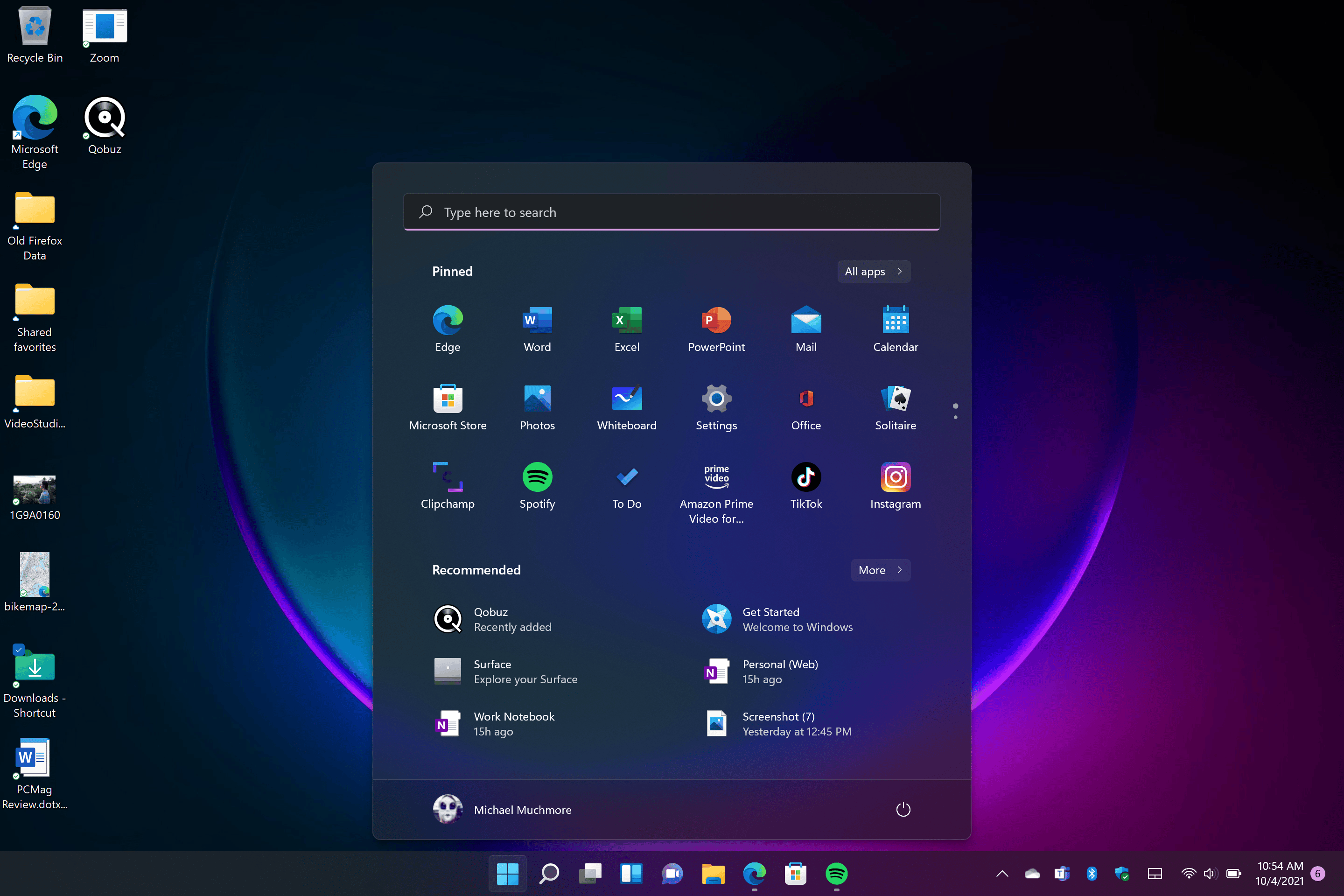Go to next pinned apps page dot
This screenshot has width=1344, height=896.
point(955,417)
